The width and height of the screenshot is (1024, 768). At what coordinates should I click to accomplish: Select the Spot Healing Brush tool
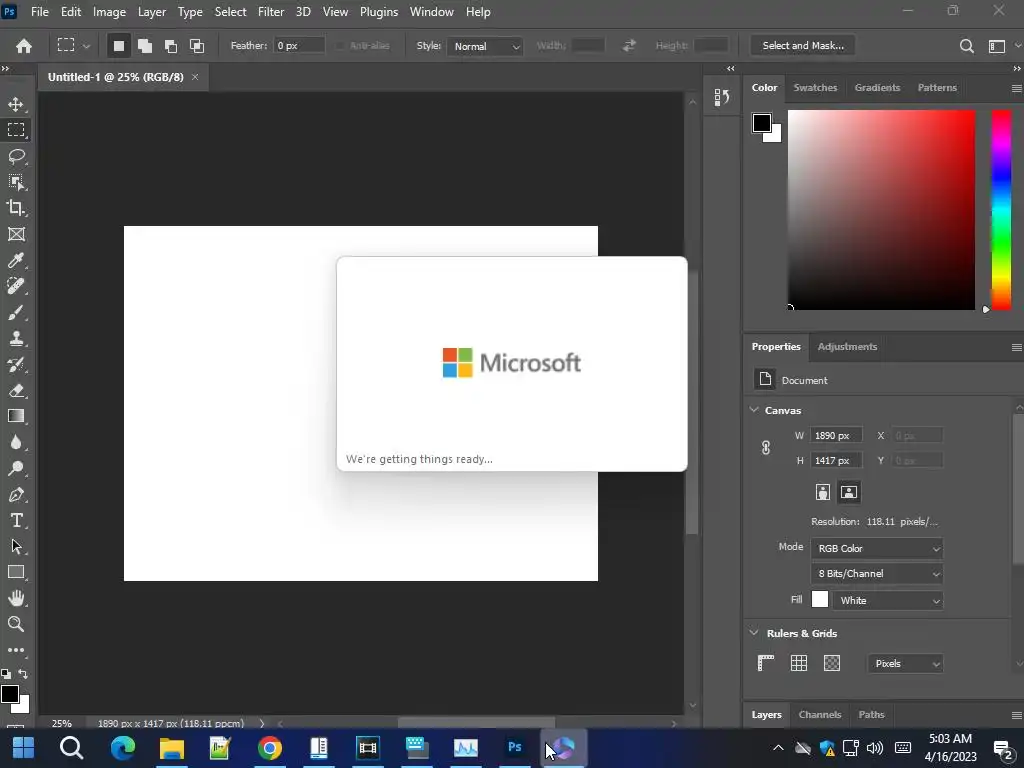coord(16,287)
